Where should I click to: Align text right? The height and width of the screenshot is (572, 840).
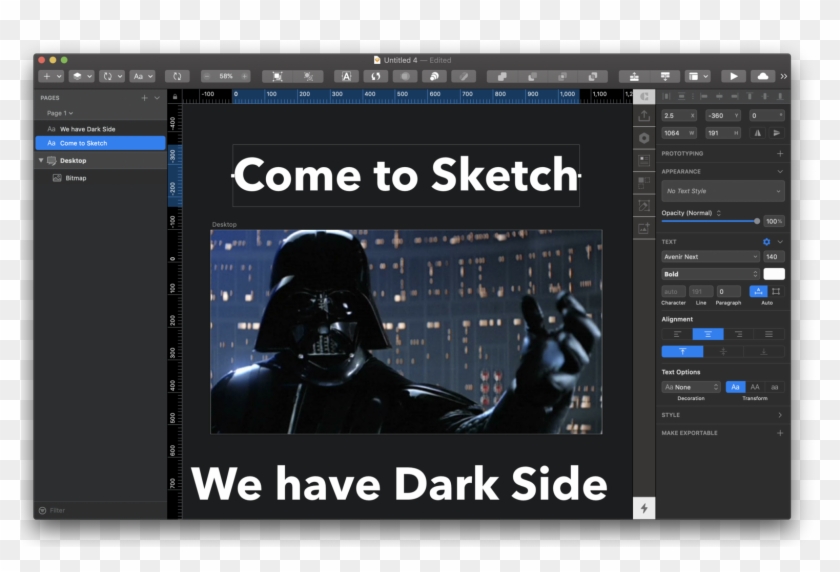pos(739,334)
